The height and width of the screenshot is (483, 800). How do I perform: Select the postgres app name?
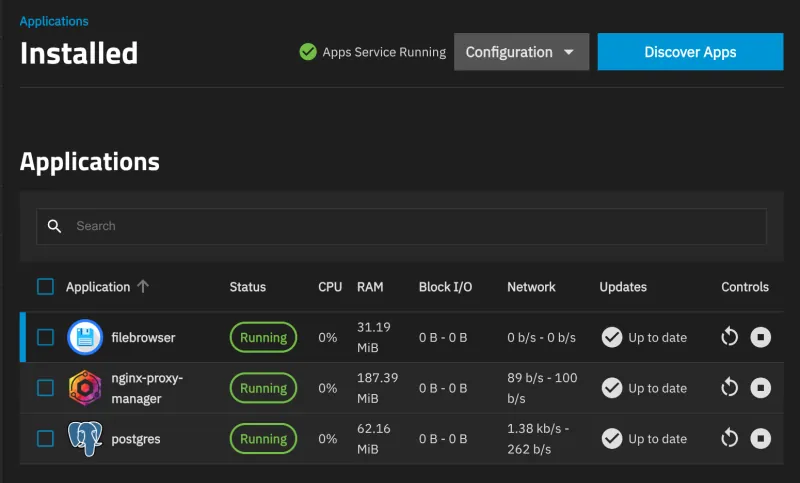(x=136, y=439)
